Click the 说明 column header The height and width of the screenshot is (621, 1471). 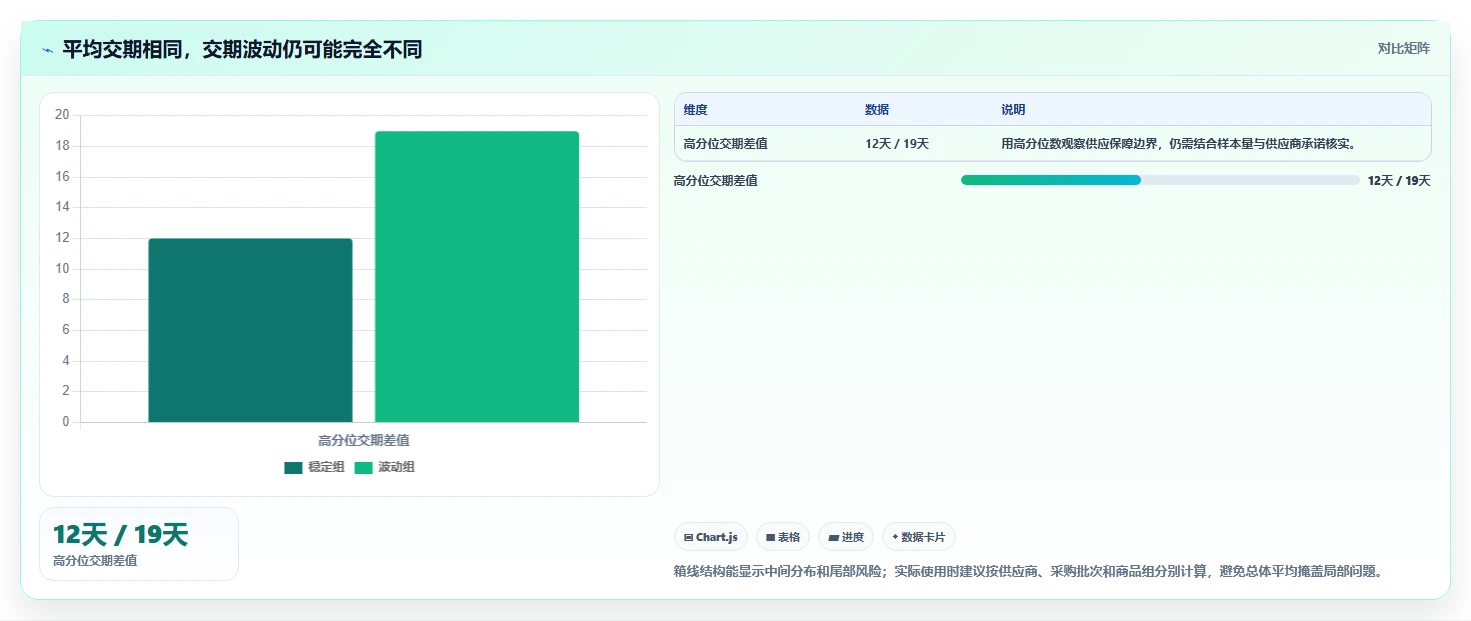(x=1013, y=110)
